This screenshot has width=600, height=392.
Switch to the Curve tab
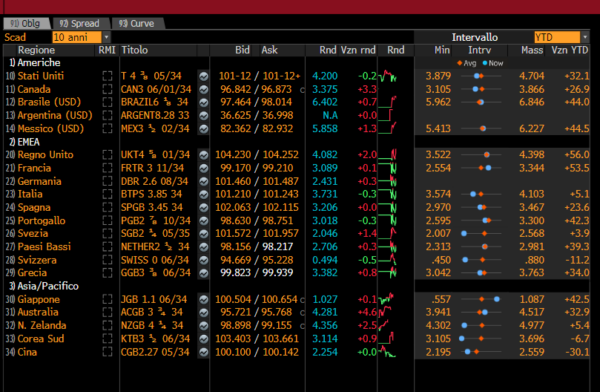click(x=137, y=24)
